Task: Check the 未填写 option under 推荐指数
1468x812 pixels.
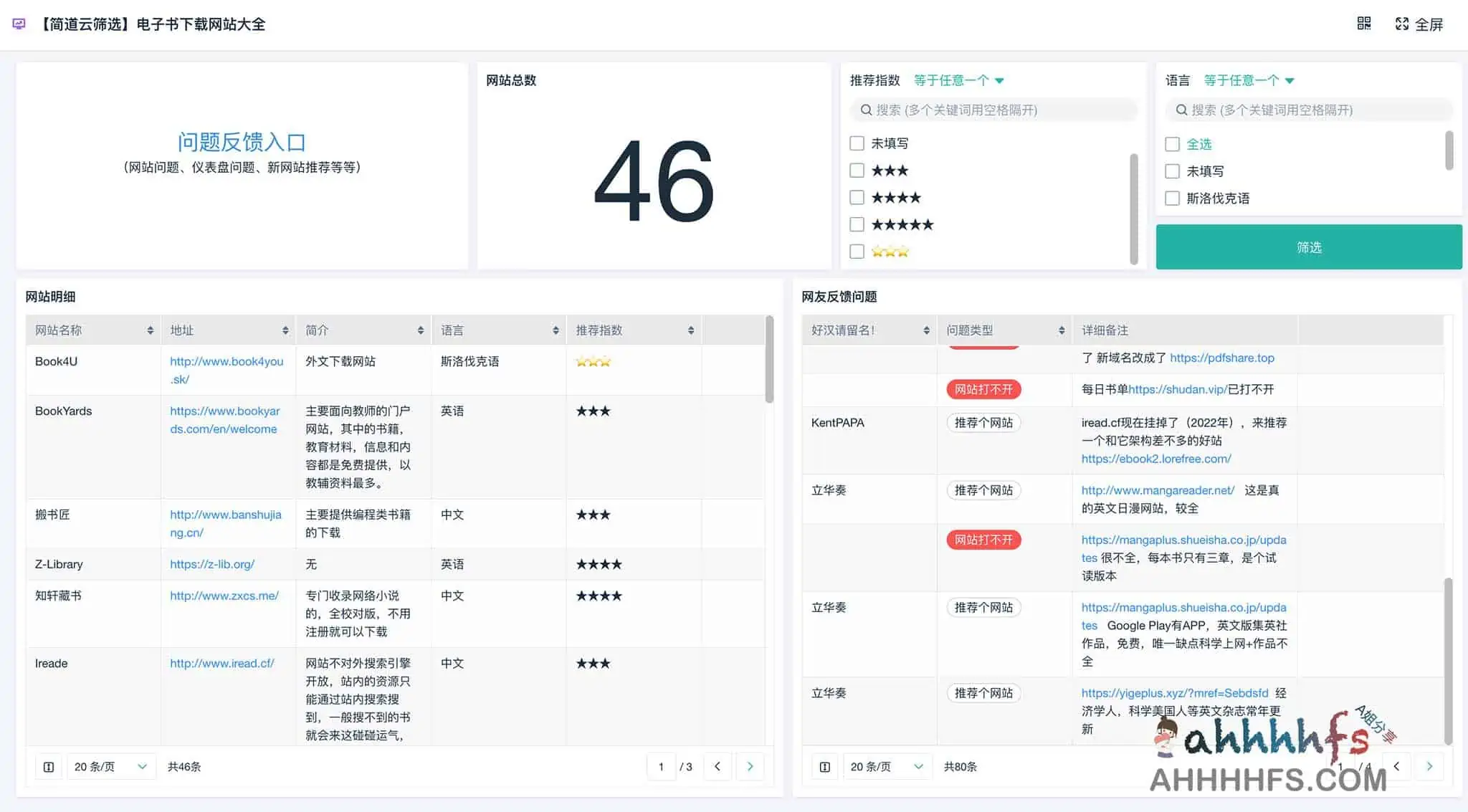Action: tap(857, 143)
